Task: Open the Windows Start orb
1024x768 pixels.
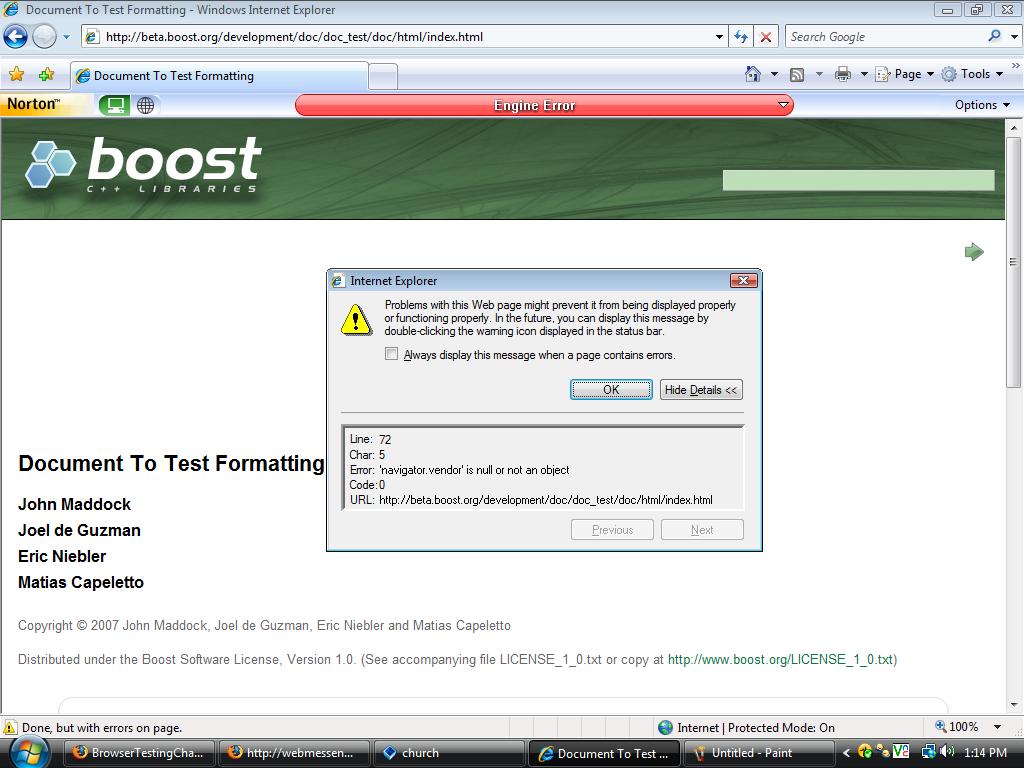Action: coord(29,752)
